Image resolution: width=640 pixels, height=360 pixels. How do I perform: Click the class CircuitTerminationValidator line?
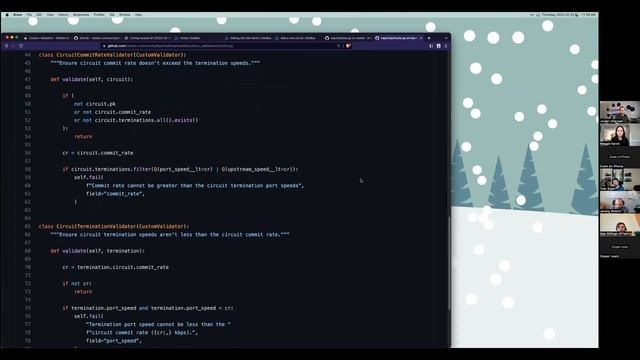pyautogui.click(x=114, y=226)
